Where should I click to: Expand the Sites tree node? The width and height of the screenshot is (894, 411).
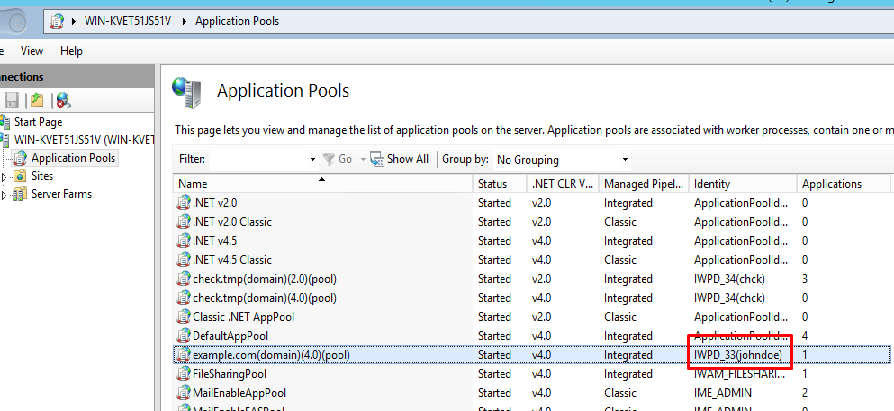pos(5,176)
